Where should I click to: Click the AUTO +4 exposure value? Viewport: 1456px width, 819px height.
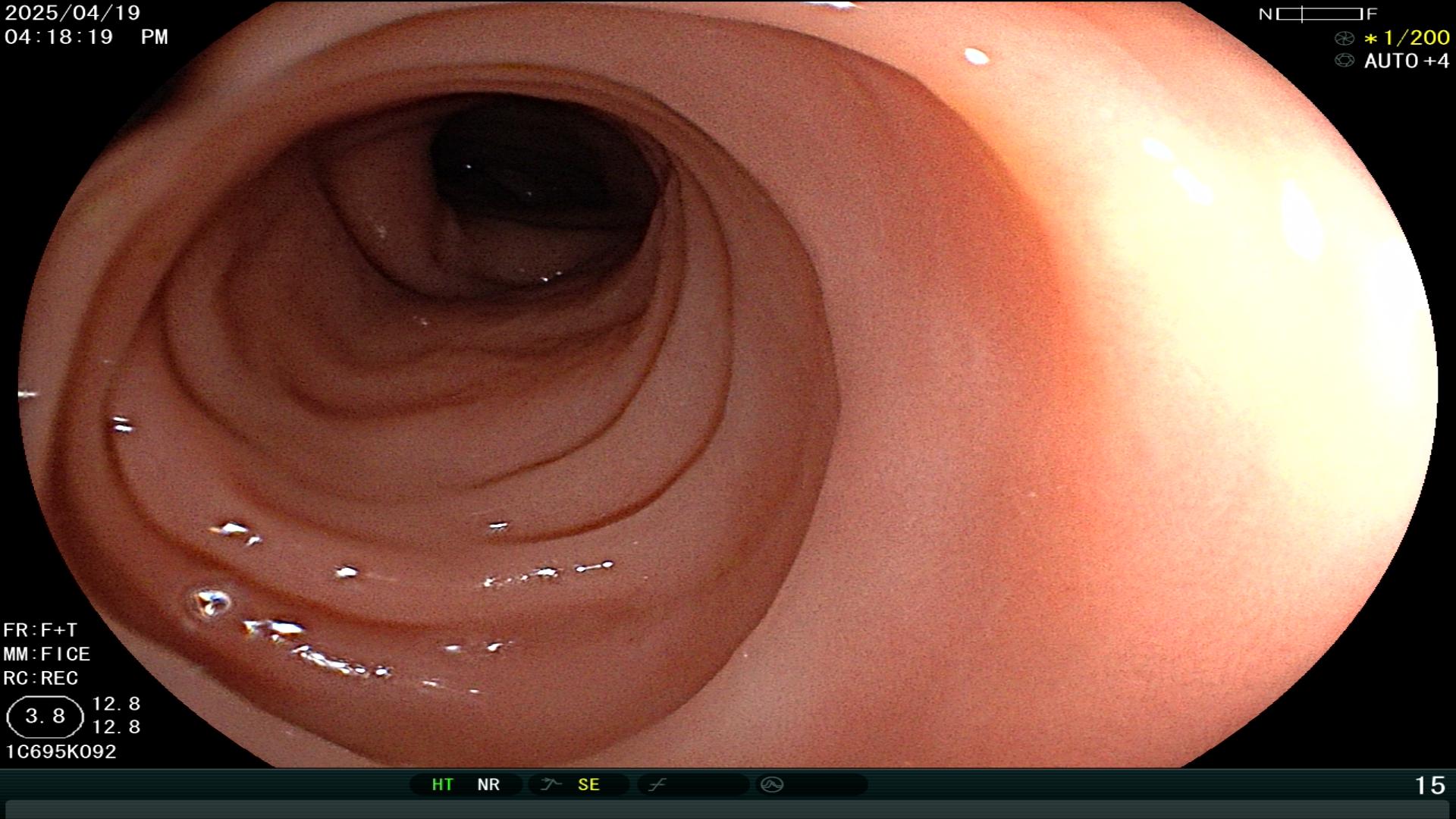click(1407, 61)
